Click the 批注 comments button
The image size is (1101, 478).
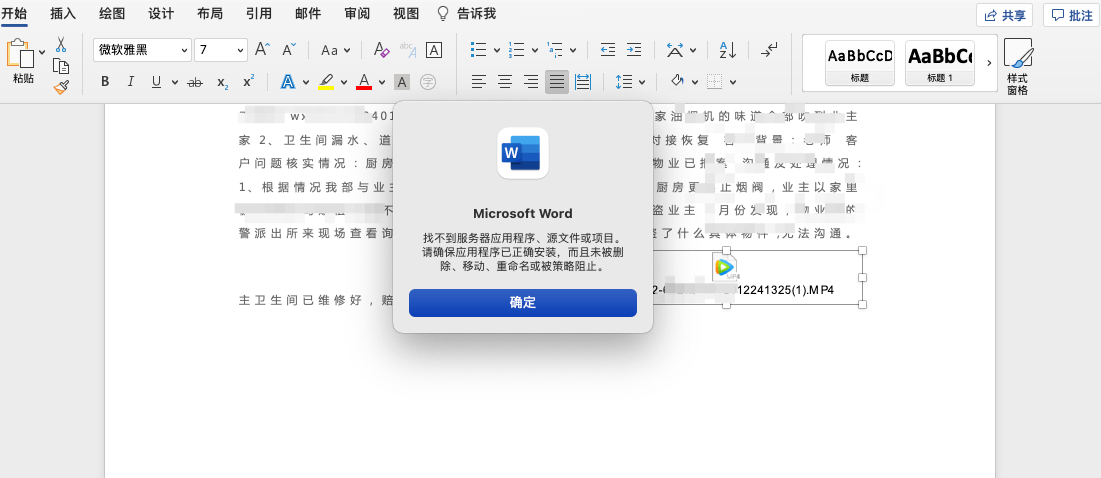(1072, 15)
